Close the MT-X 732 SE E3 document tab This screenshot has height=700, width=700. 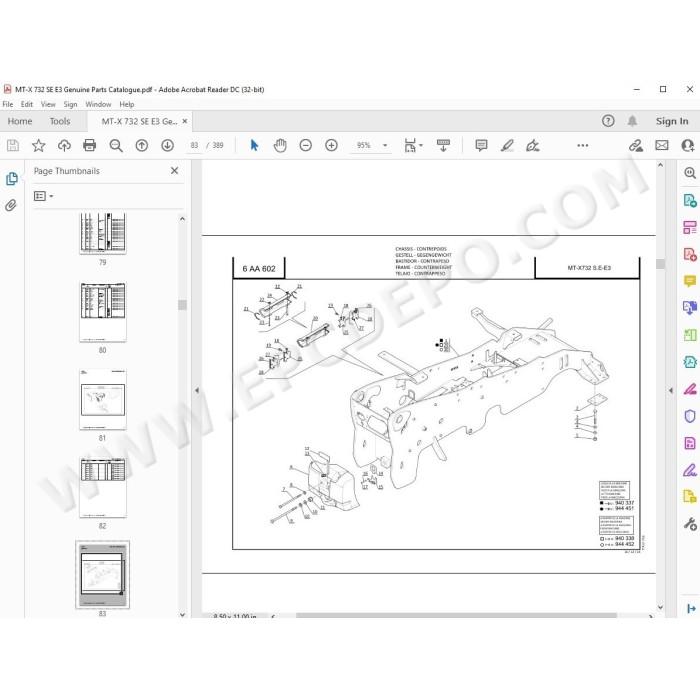click(x=185, y=121)
